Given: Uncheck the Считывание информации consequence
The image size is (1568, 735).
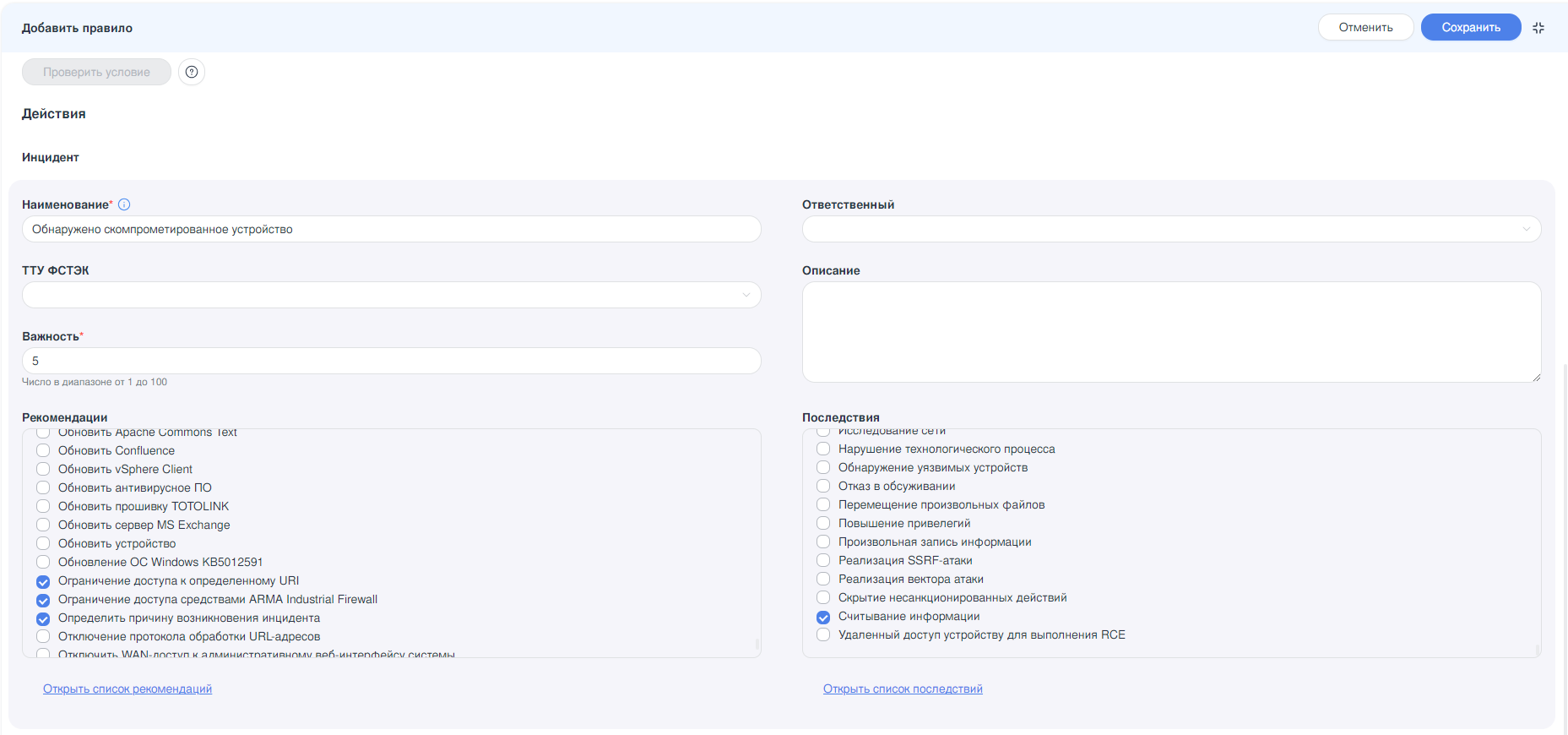Looking at the screenshot, I should [823, 617].
